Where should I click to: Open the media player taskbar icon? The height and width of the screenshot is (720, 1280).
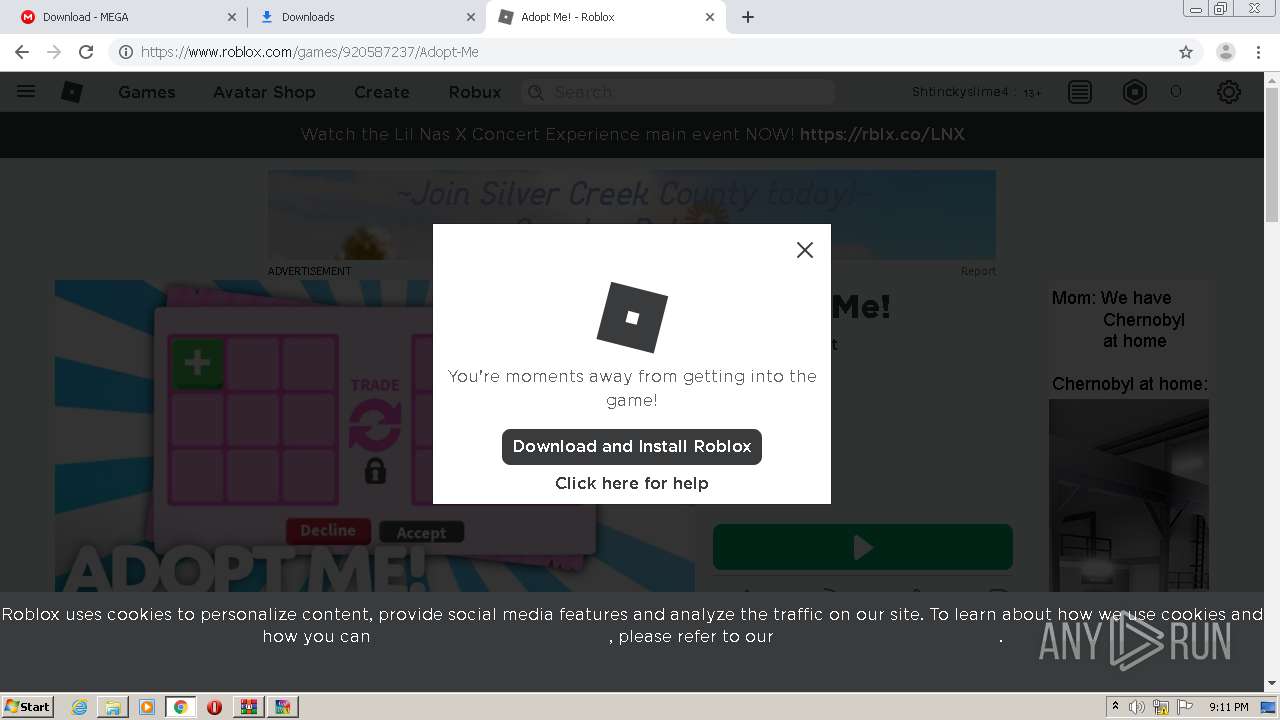coord(147,707)
